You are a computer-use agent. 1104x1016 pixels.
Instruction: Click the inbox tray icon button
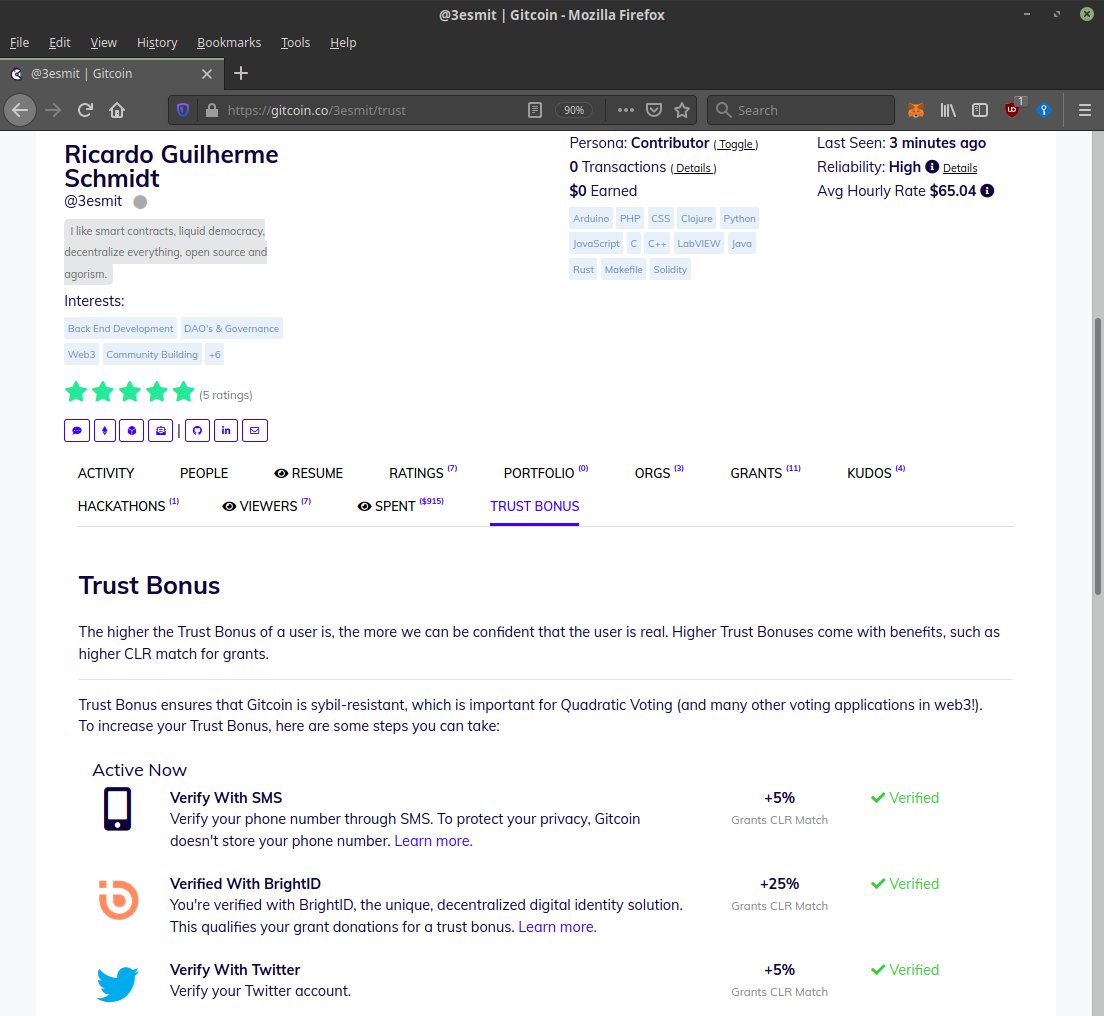[161, 430]
